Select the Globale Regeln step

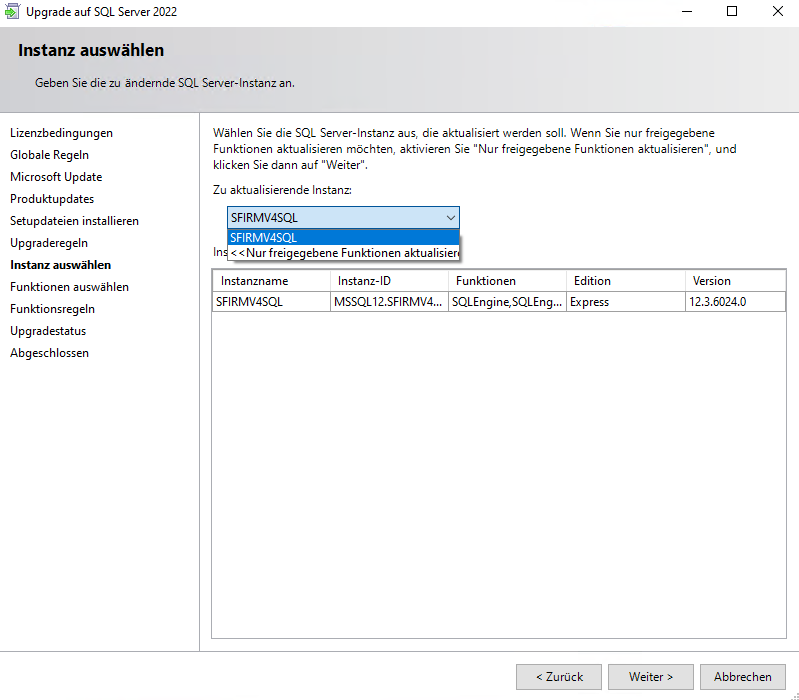pyautogui.click(x=49, y=155)
